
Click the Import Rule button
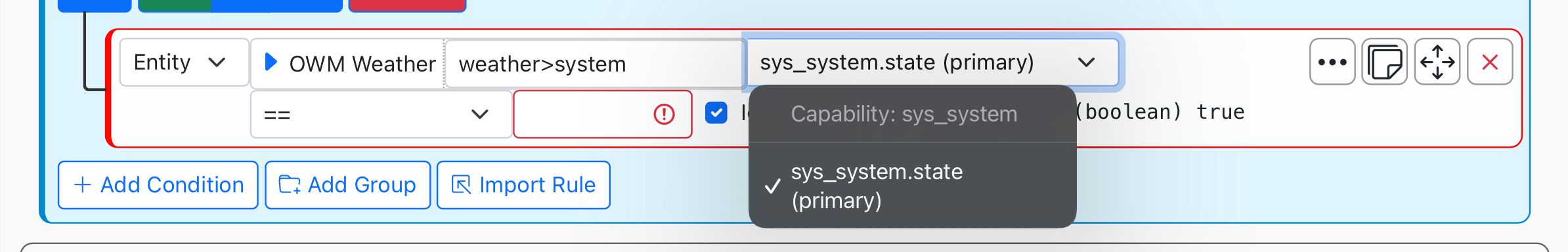tap(523, 185)
